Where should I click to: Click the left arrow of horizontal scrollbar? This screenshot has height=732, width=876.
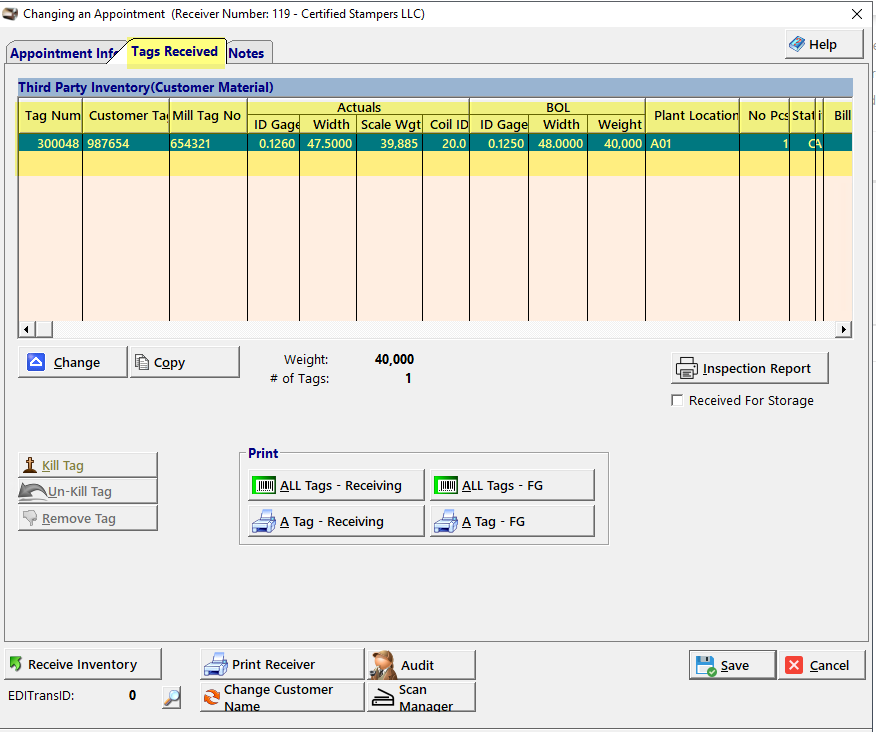tap(26, 329)
